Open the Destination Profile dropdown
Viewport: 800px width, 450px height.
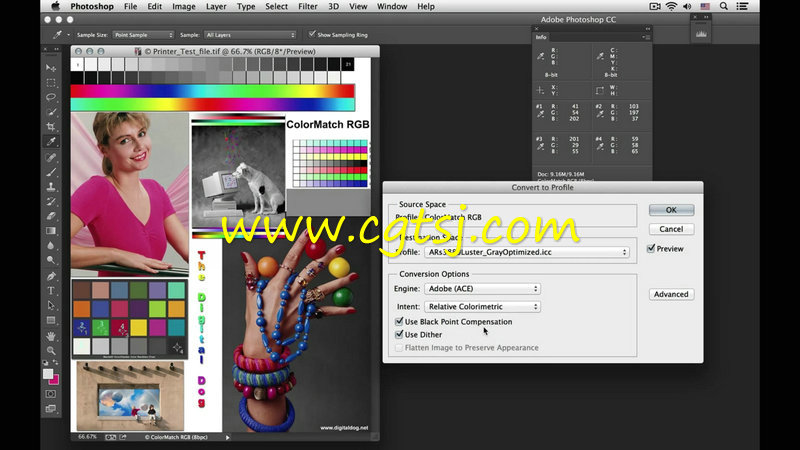click(527, 252)
